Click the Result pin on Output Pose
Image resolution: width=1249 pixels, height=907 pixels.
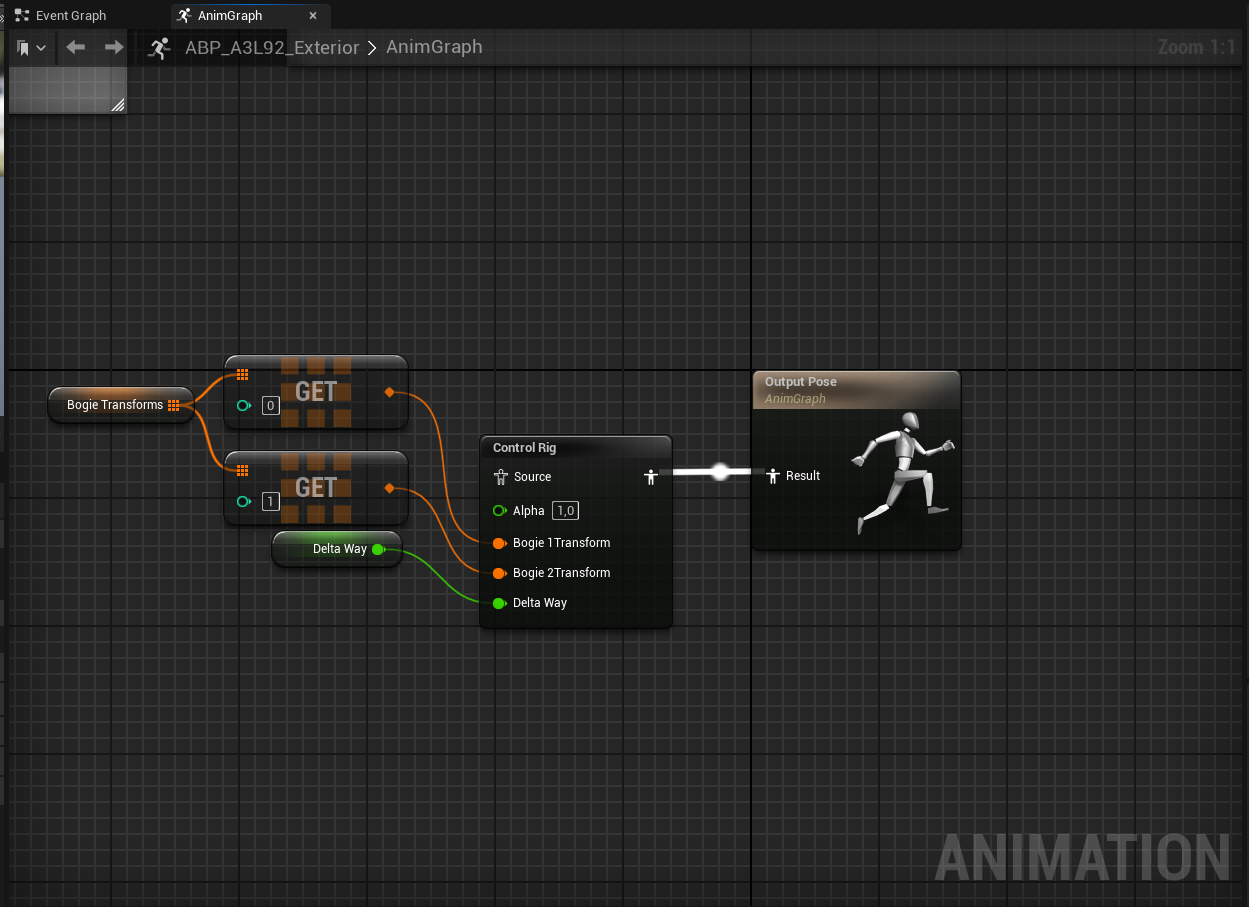tap(772, 476)
